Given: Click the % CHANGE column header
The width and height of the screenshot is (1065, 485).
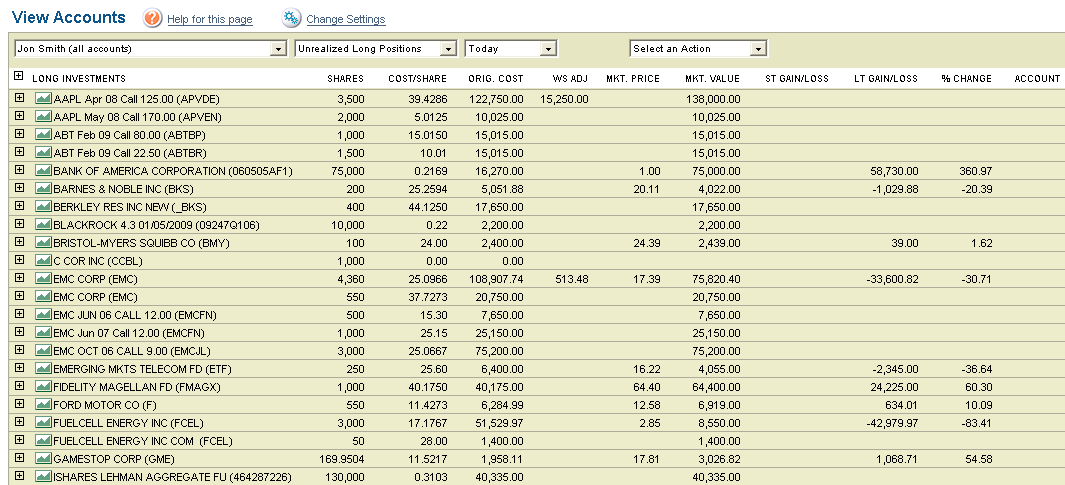Looking at the screenshot, I should click(967, 79).
